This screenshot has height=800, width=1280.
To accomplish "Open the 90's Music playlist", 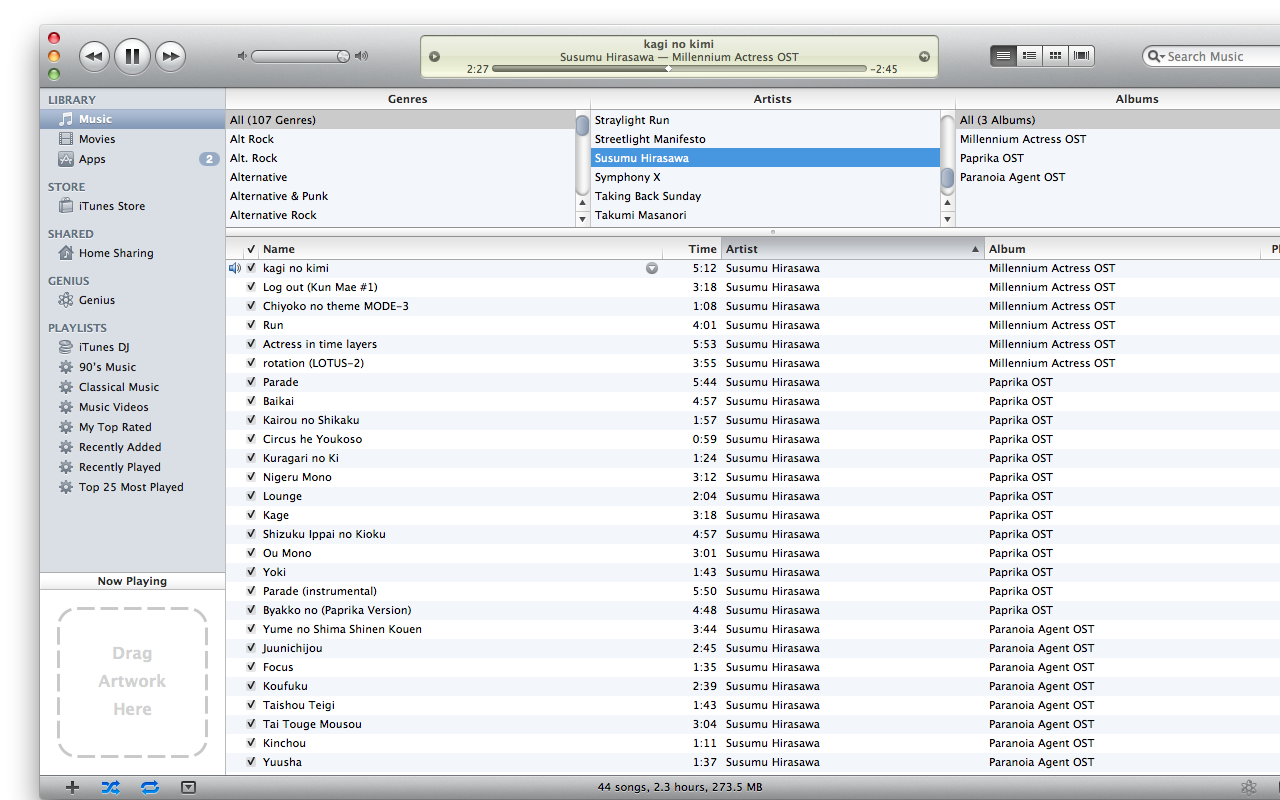I will pos(132,367).
